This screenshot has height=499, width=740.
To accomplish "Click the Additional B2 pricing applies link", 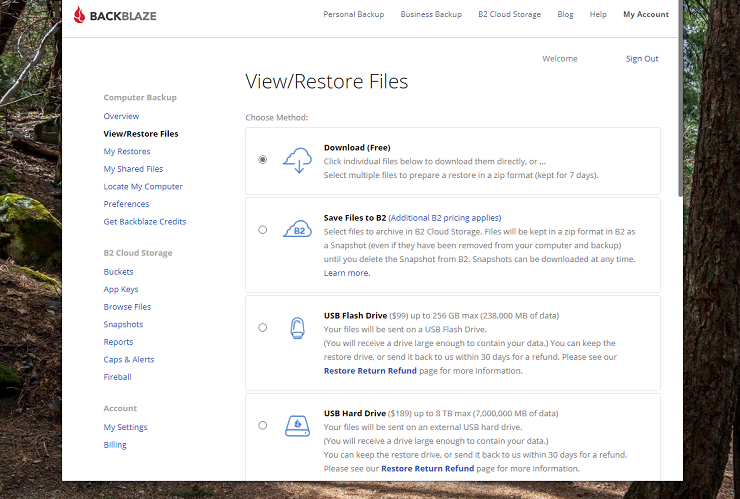I will (x=445, y=218).
